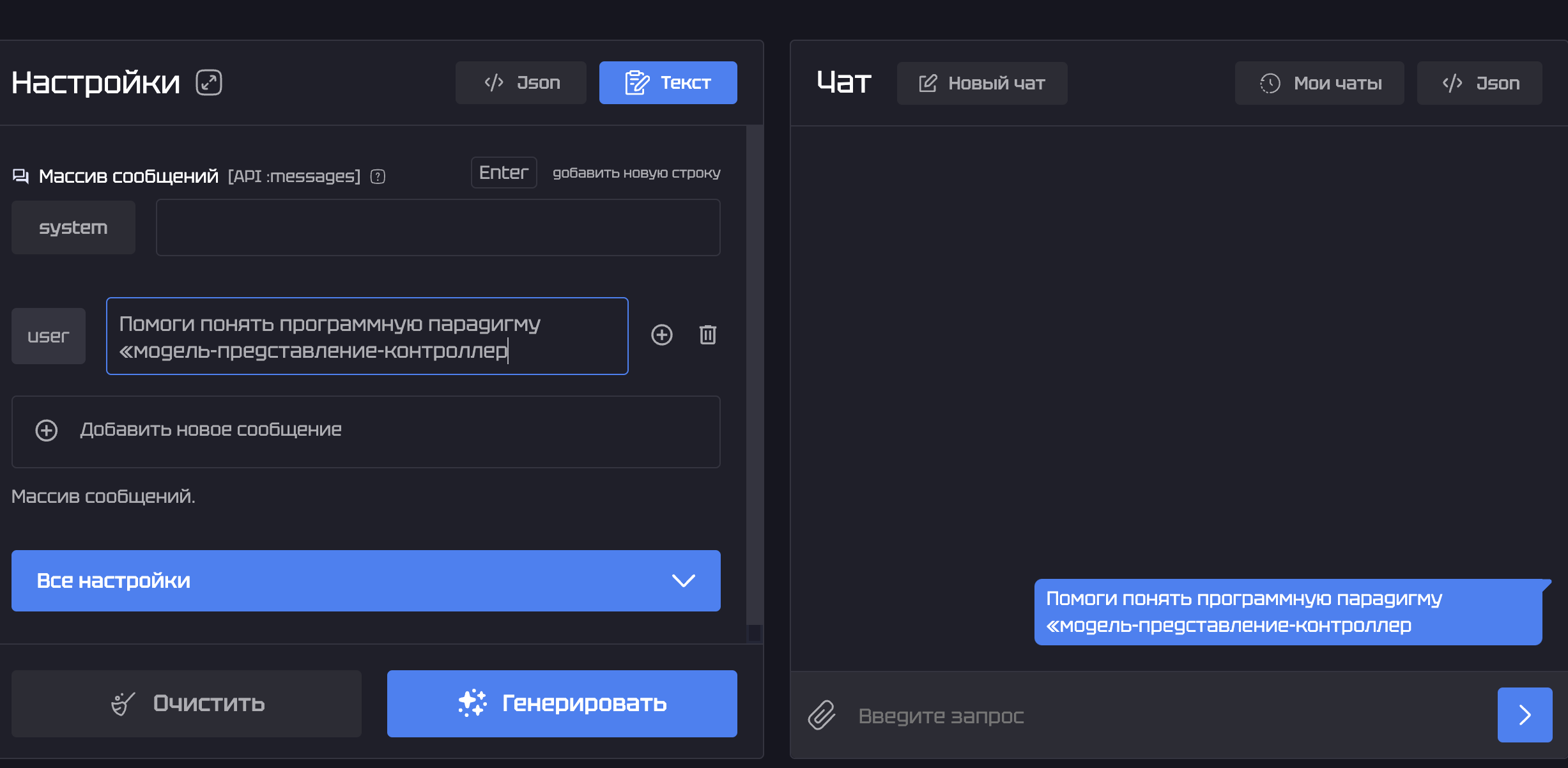Click the paperclip attach file icon
The width and height of the screenshot is (1568, 768).
click(822, 715)
